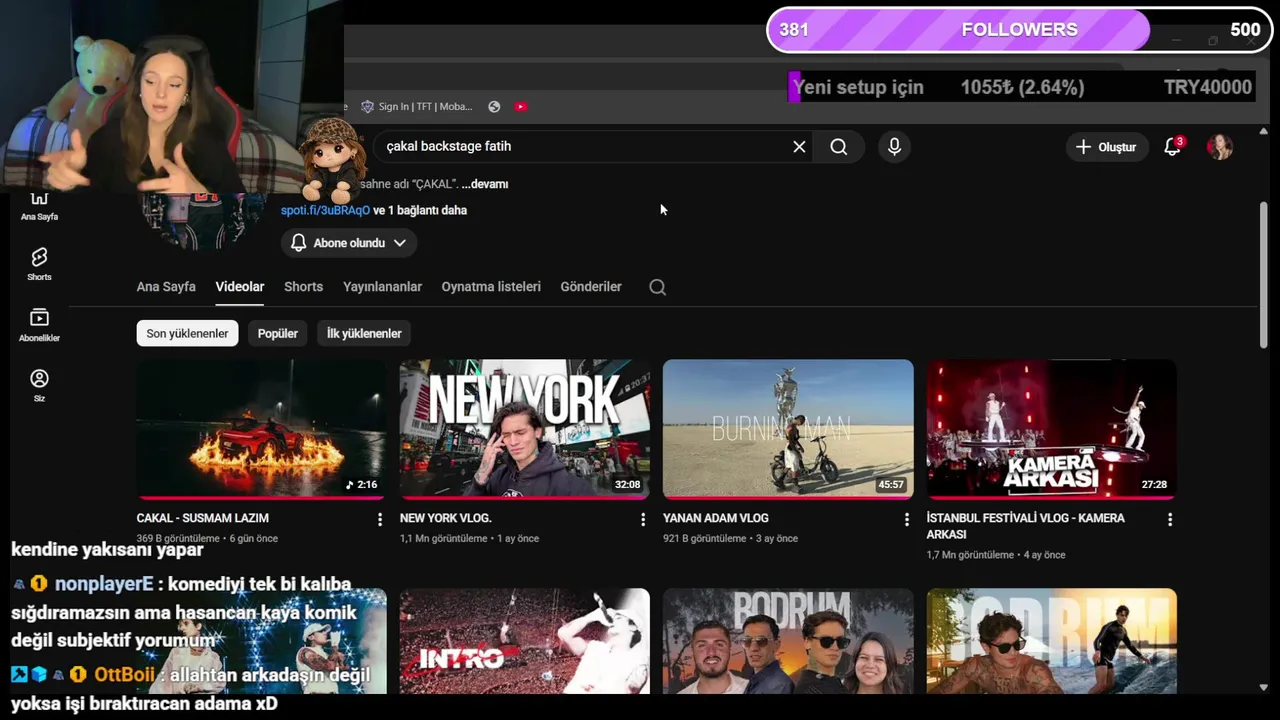
Task: Click the İSTANBUL FESTİVALİ VLOG - KAMERA ARKASI title
Action: tap(1026, 526)
